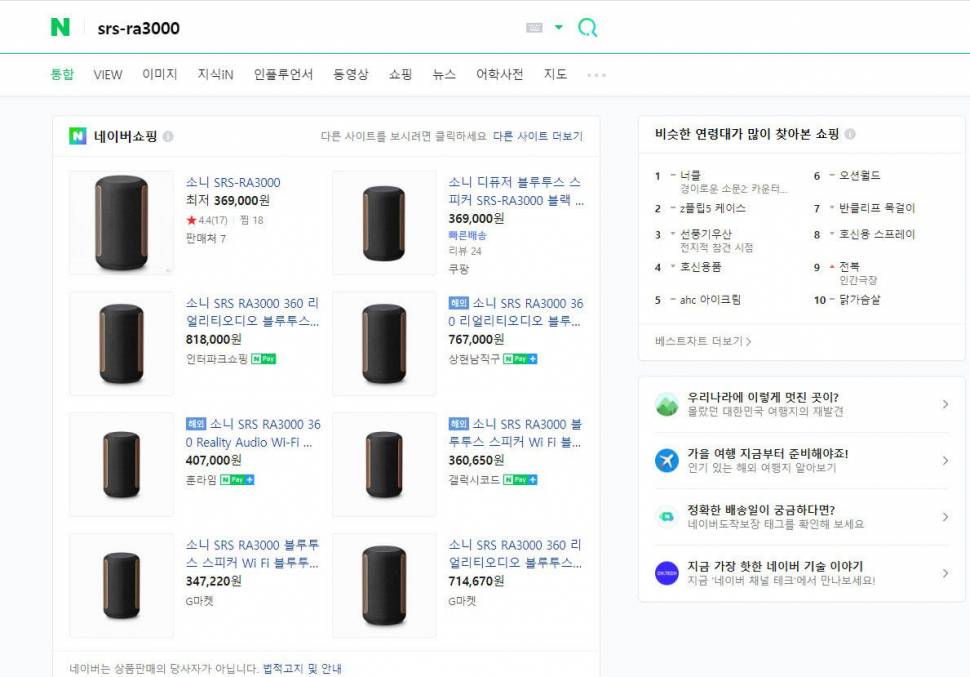Click the N Pay plus badge beside 혼라임
This screenshot has width=970, height=677.
coord(237,480)
